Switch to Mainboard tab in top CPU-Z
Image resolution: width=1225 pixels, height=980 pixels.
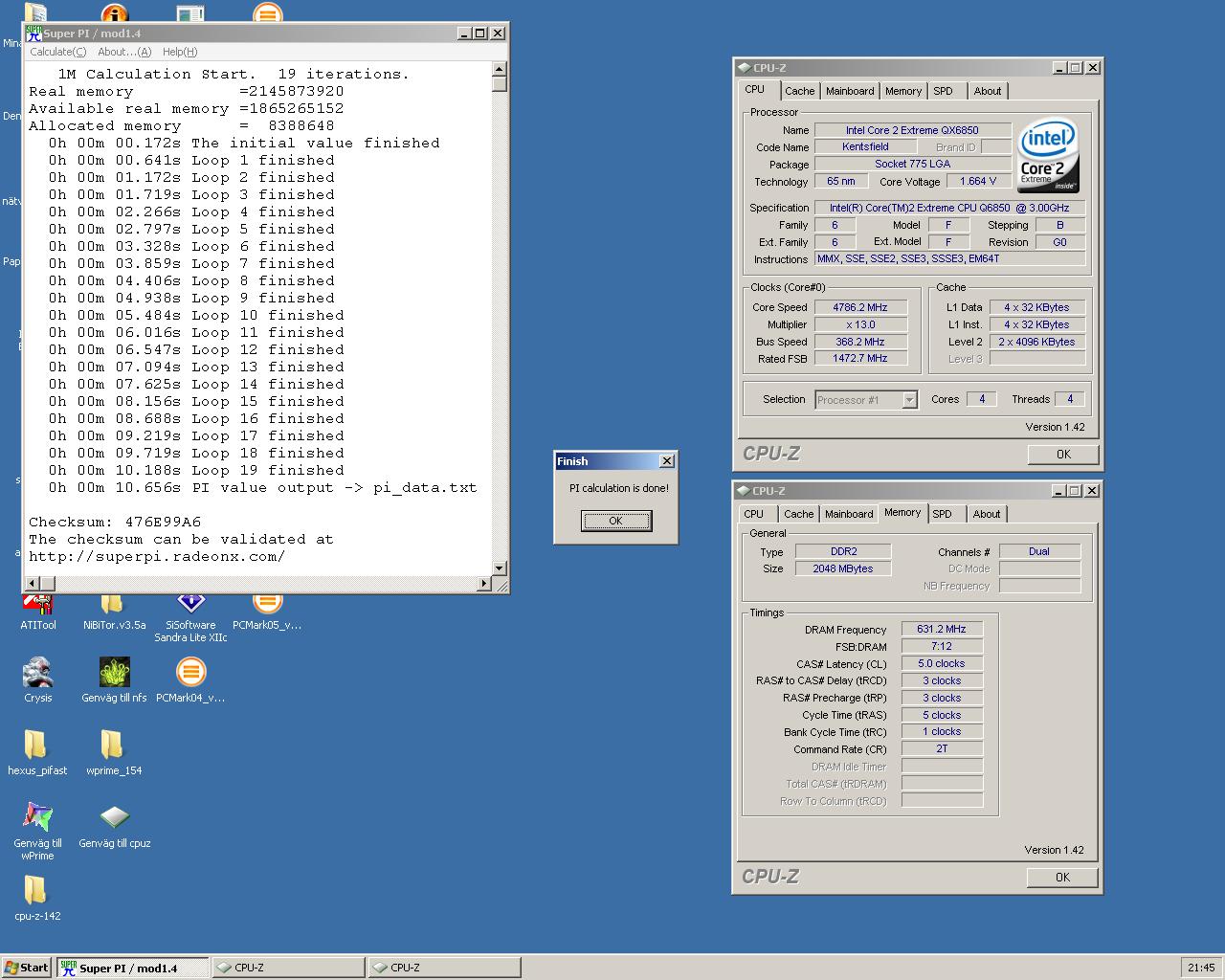(x=850, y=91)
